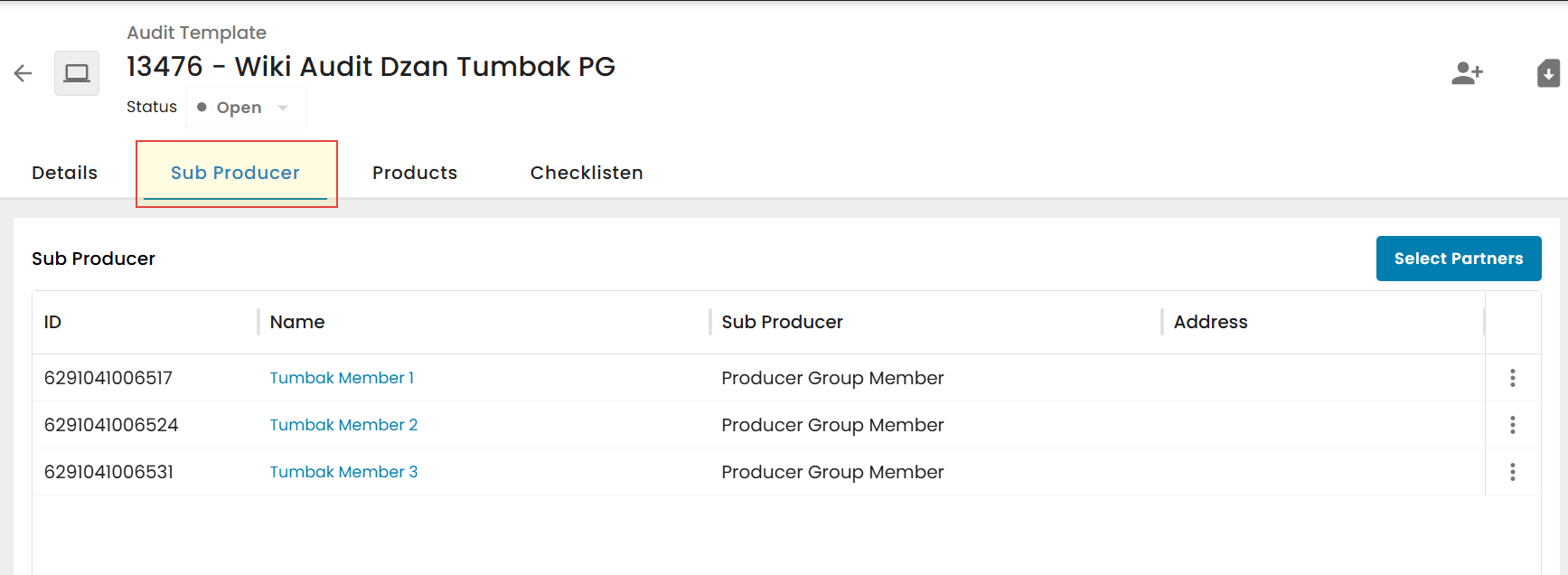Open the Tumbak Member 3 link
The height and width of the screenshot is (575, 1568).
[x=343, y=472]
